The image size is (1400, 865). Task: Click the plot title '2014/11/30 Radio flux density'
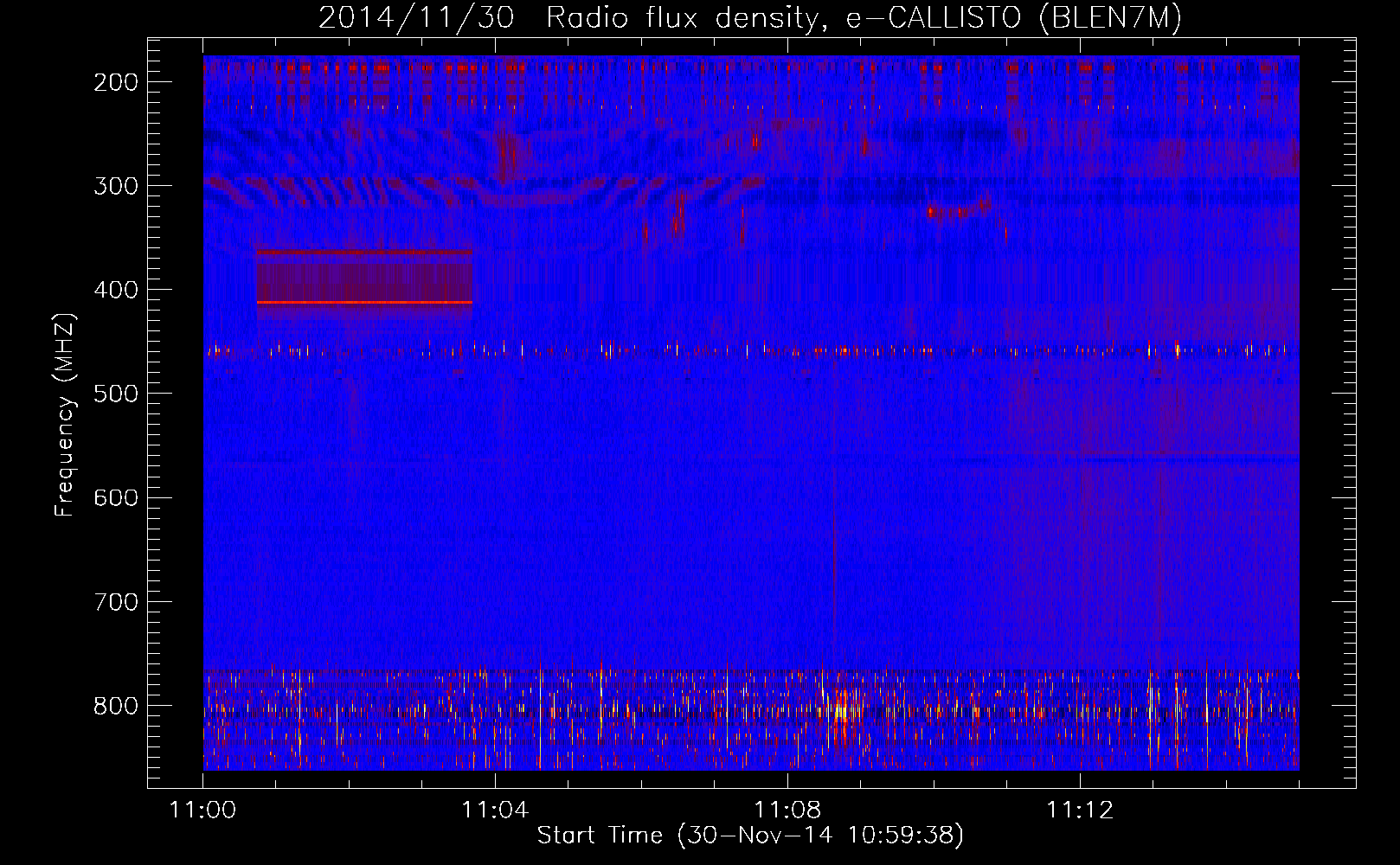click(749, 18)
